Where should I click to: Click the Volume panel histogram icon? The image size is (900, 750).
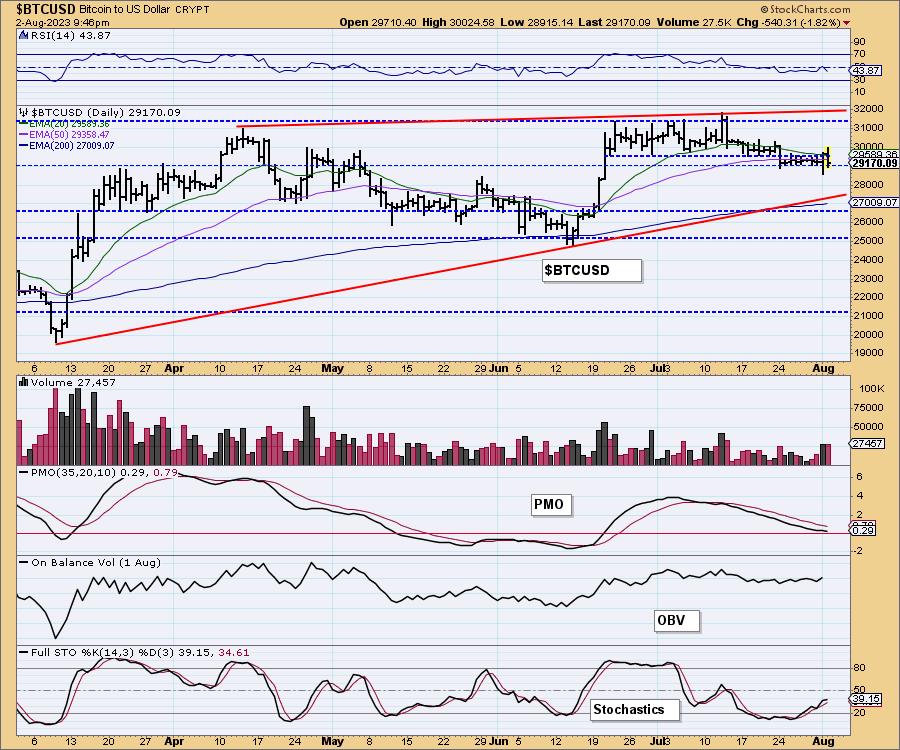tap(24, 382)
